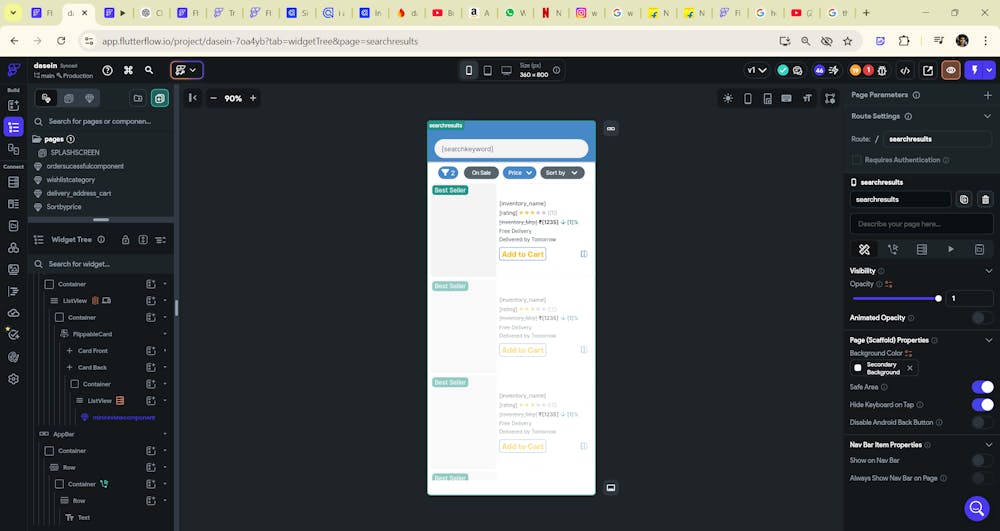Zoom in canvas with plus icon
Viewport: 1000px width, 531px height.
[x=253, y=98]
